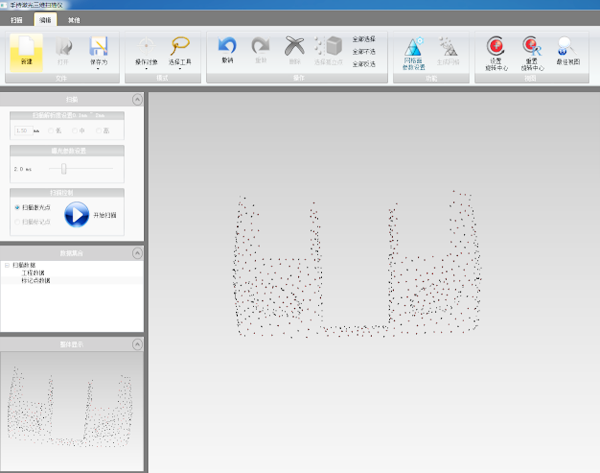
Task: Open the mesh parameter settings icon
Action: [x=414, y=46]
